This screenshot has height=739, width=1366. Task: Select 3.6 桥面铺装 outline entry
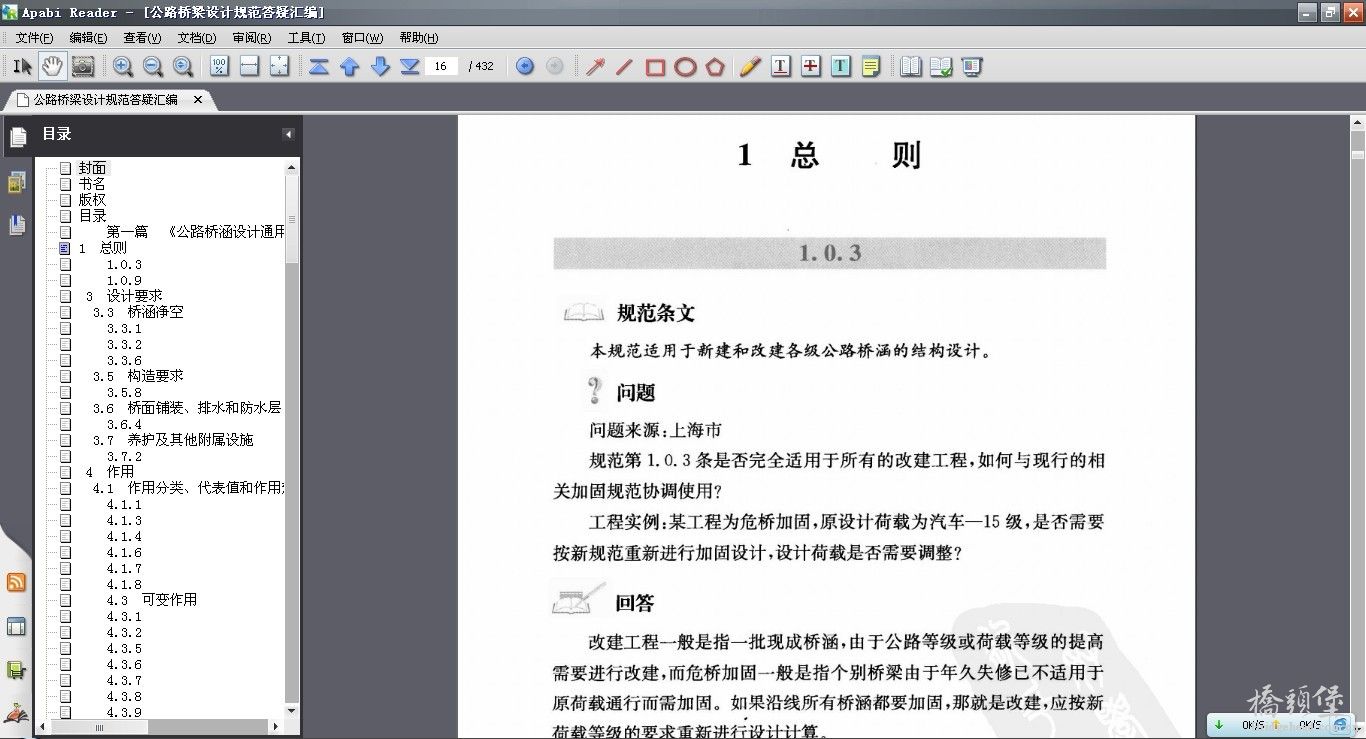tap(186, 408)
